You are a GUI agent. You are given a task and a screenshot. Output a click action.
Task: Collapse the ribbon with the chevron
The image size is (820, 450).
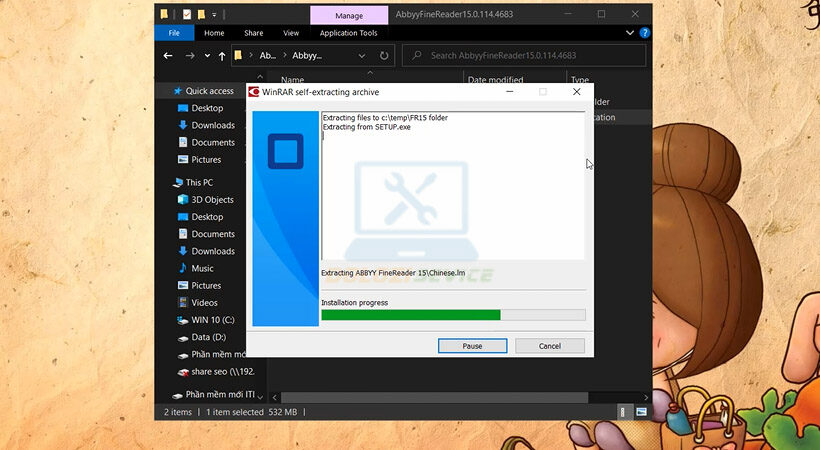[632, 33]
